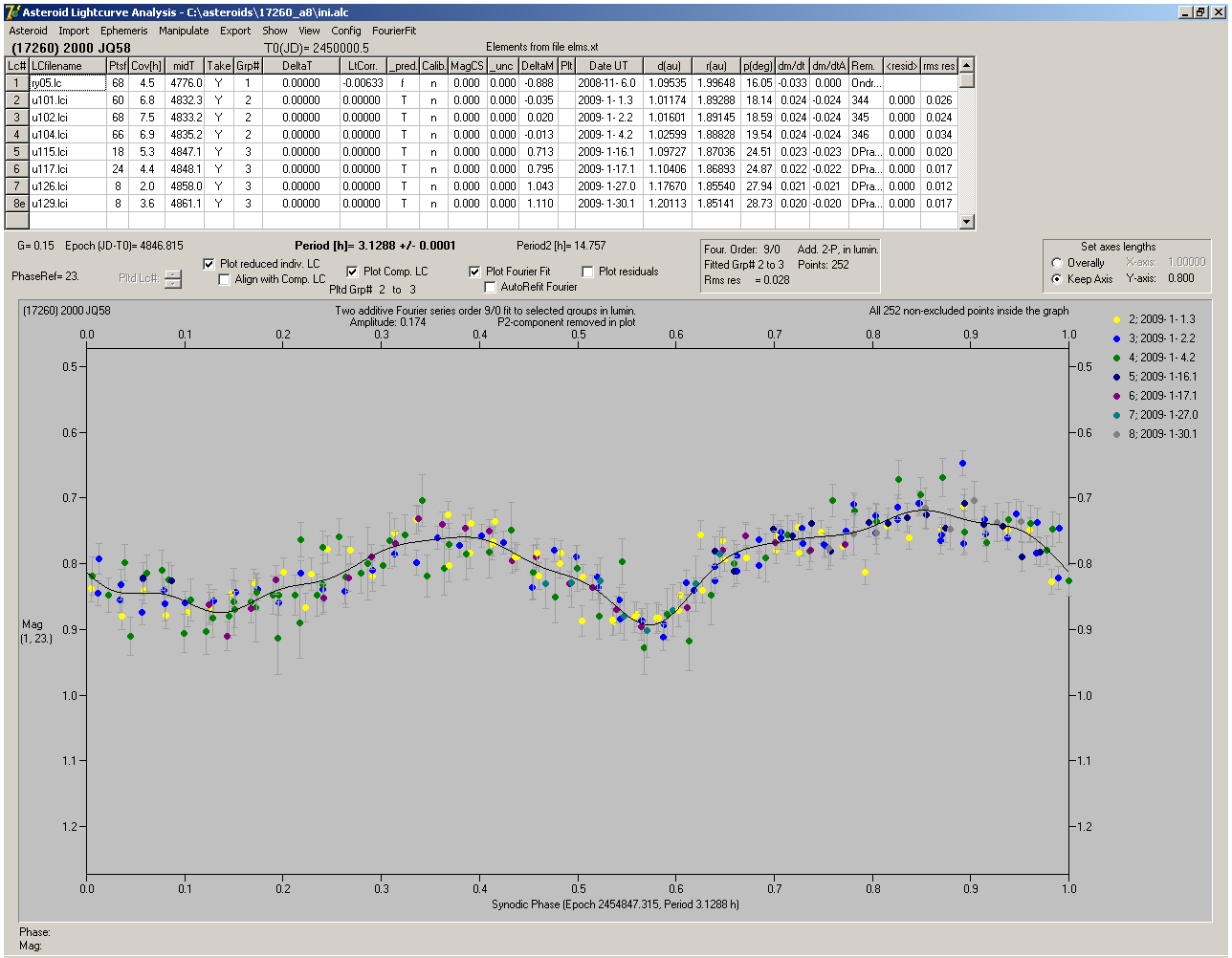
Task: Click the u104.lci filename cell
Action: point(67,135)
